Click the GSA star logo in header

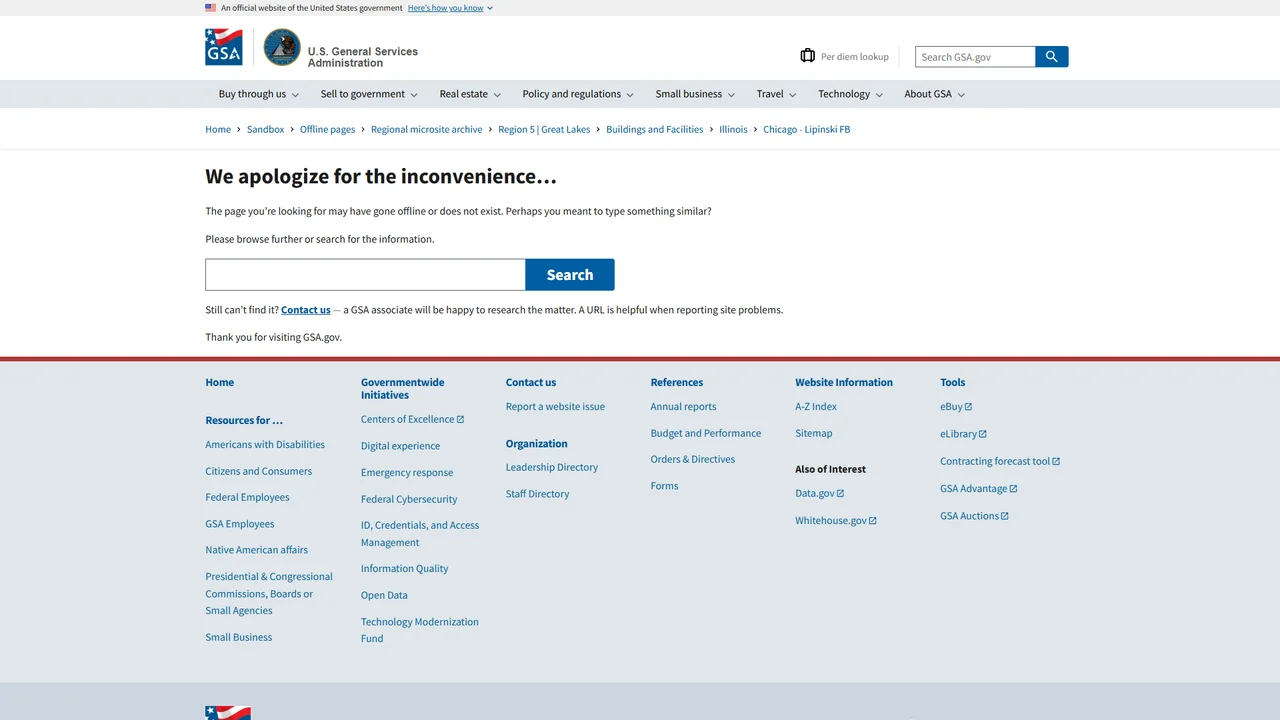[x=223, y=47]
